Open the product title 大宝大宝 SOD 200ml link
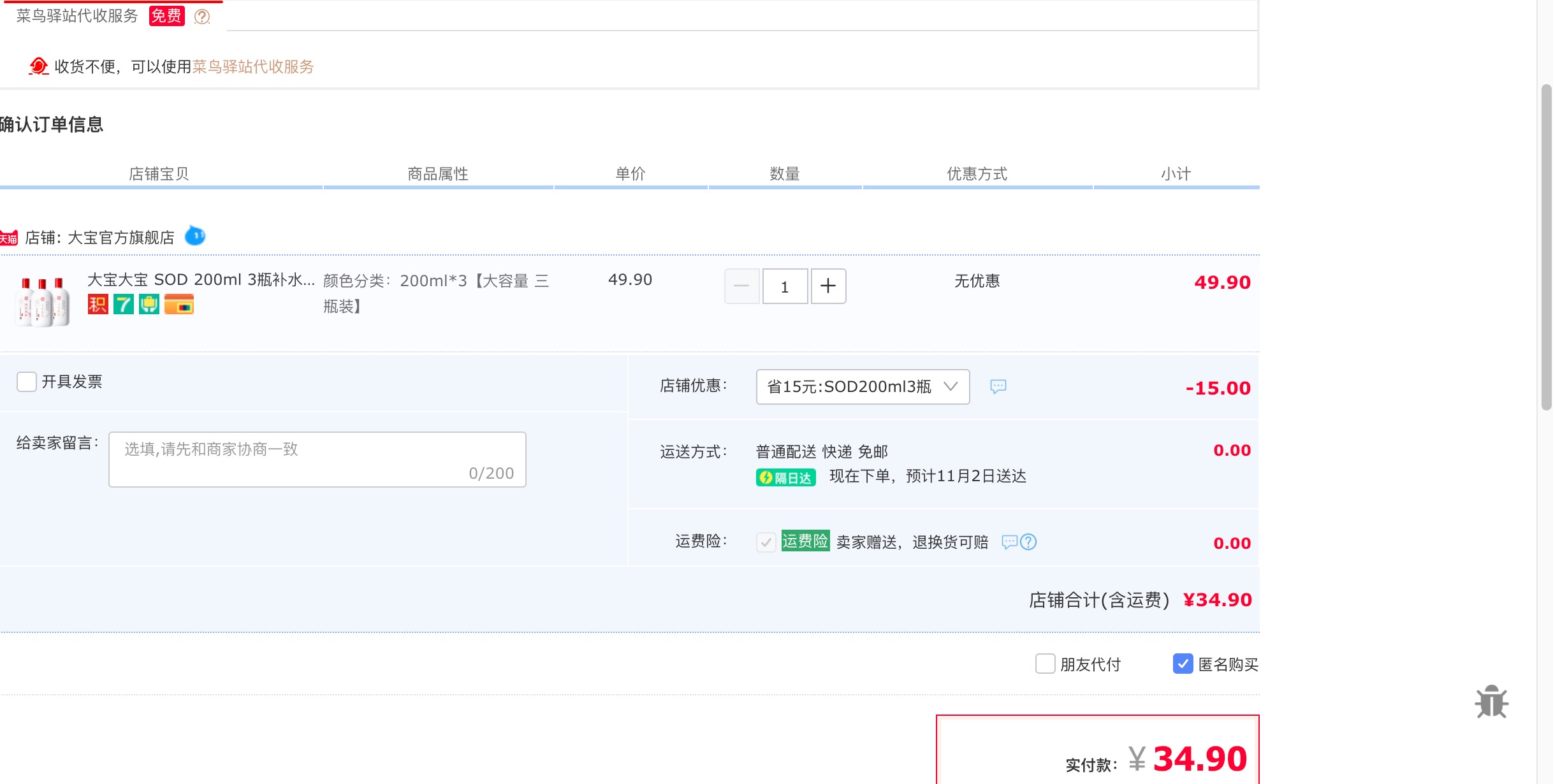The image size is (1553, 784). tap(201, 280)
